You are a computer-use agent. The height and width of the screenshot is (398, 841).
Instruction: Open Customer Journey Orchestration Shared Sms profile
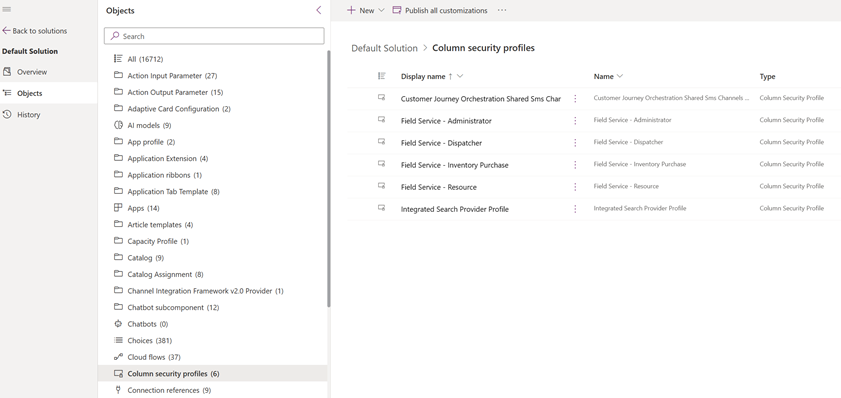pyautogui.click(x=481, y=99)
